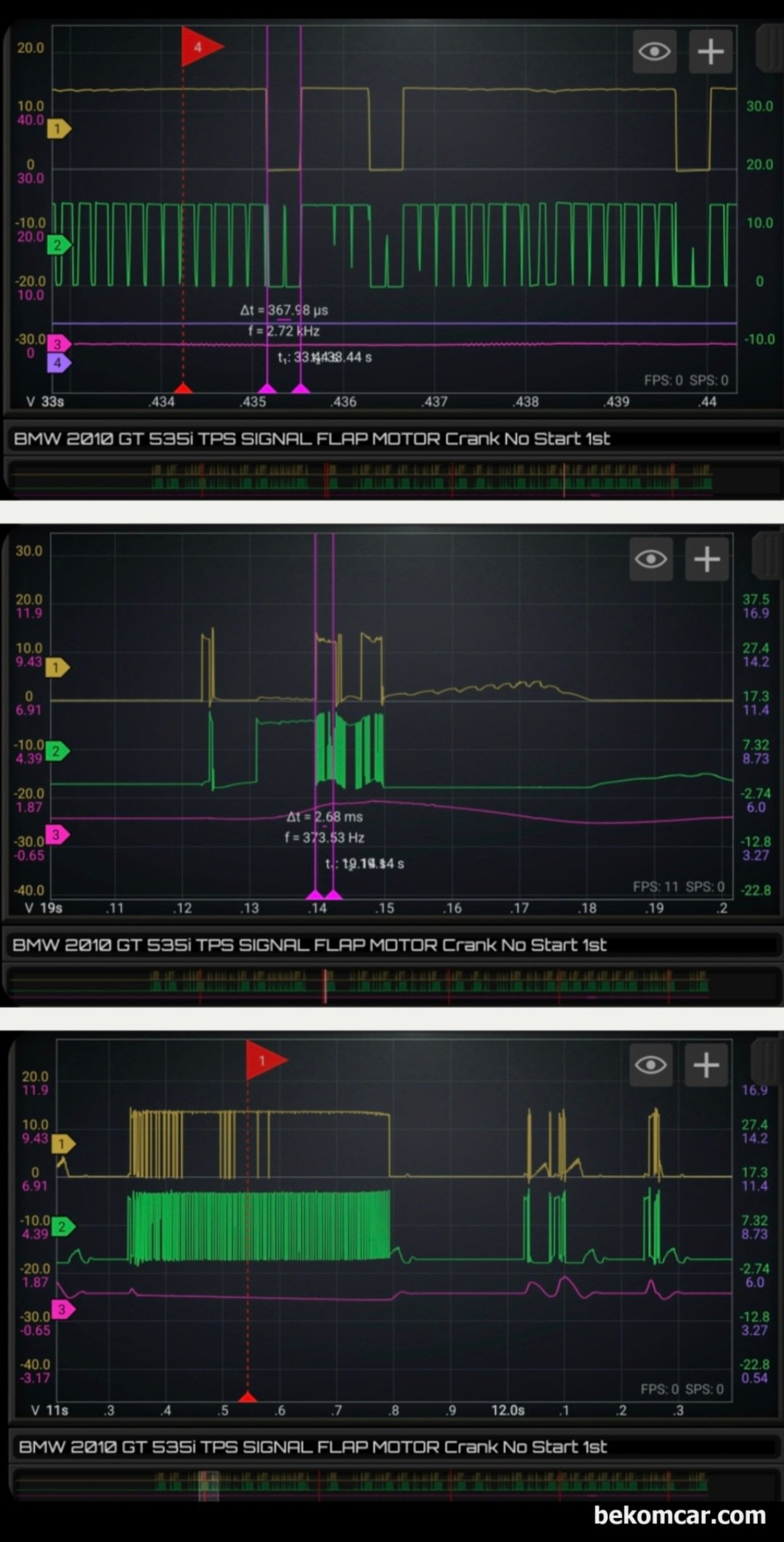Click the recording title above the bottom scope

pyautogui.click(x=310, y=945)
